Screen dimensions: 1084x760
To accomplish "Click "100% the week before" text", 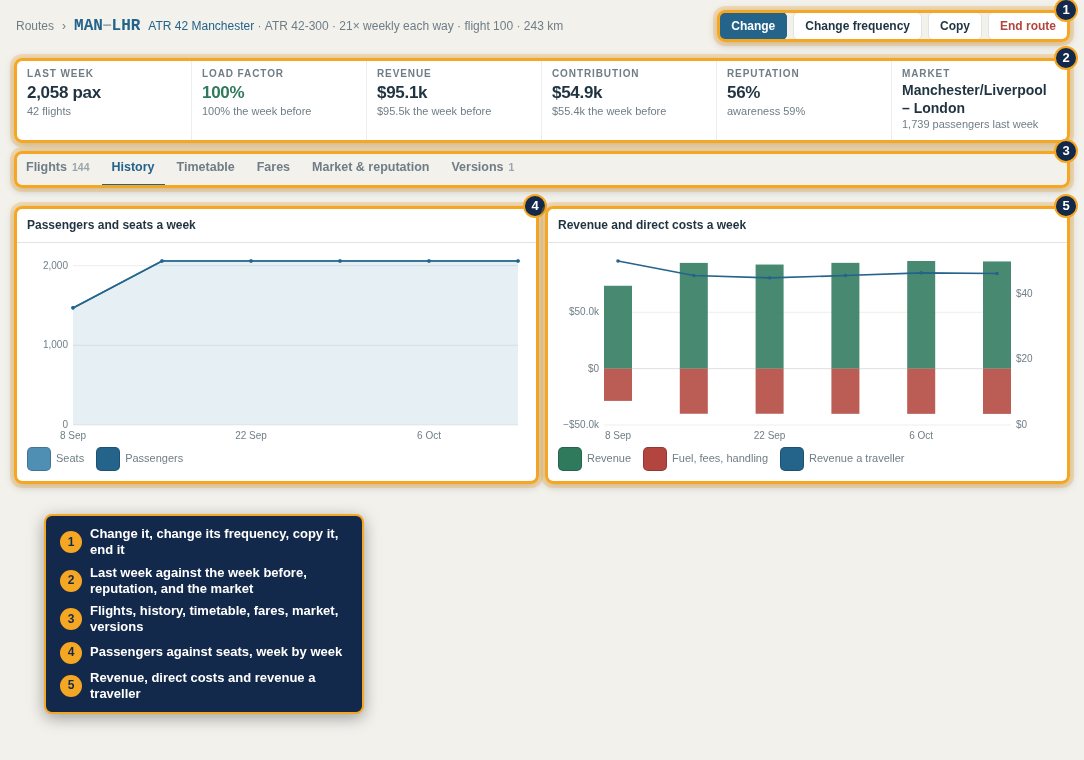I will pyautogui.click(x=256, y=111).
